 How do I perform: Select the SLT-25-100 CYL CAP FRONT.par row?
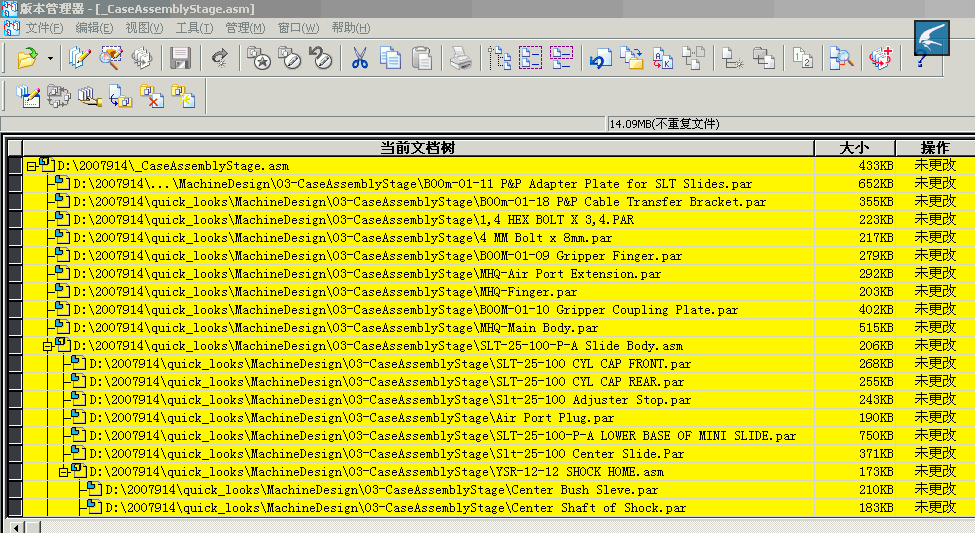(418, 364)
